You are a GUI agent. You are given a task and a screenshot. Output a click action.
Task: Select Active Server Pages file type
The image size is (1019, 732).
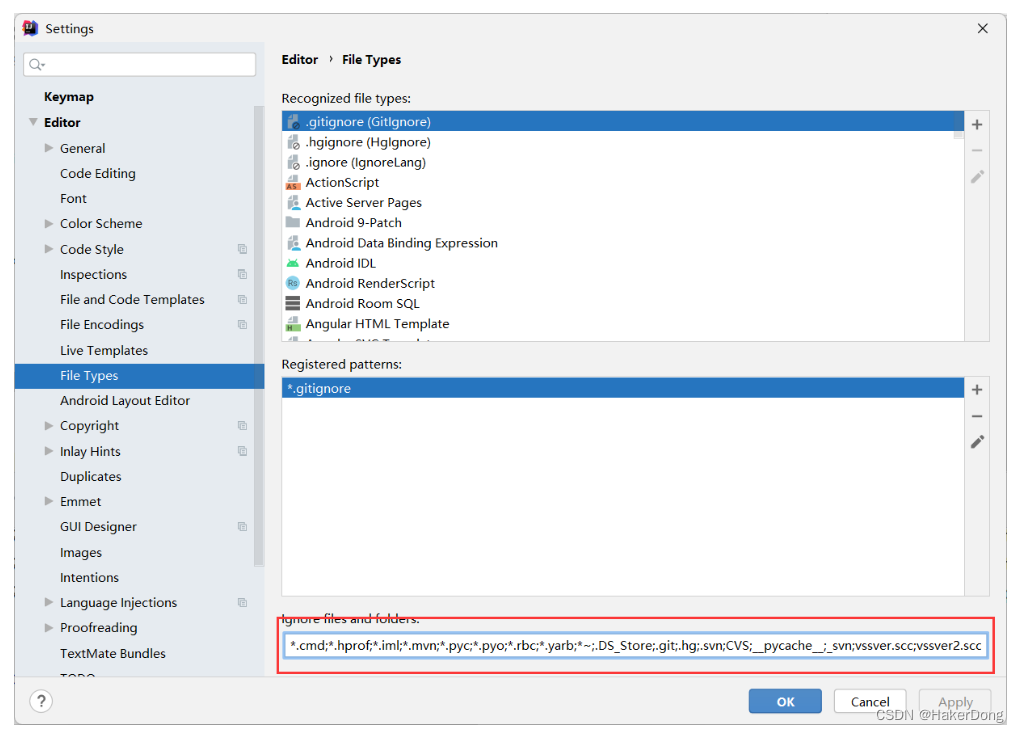pyautogui.click(x=623, y=202)
